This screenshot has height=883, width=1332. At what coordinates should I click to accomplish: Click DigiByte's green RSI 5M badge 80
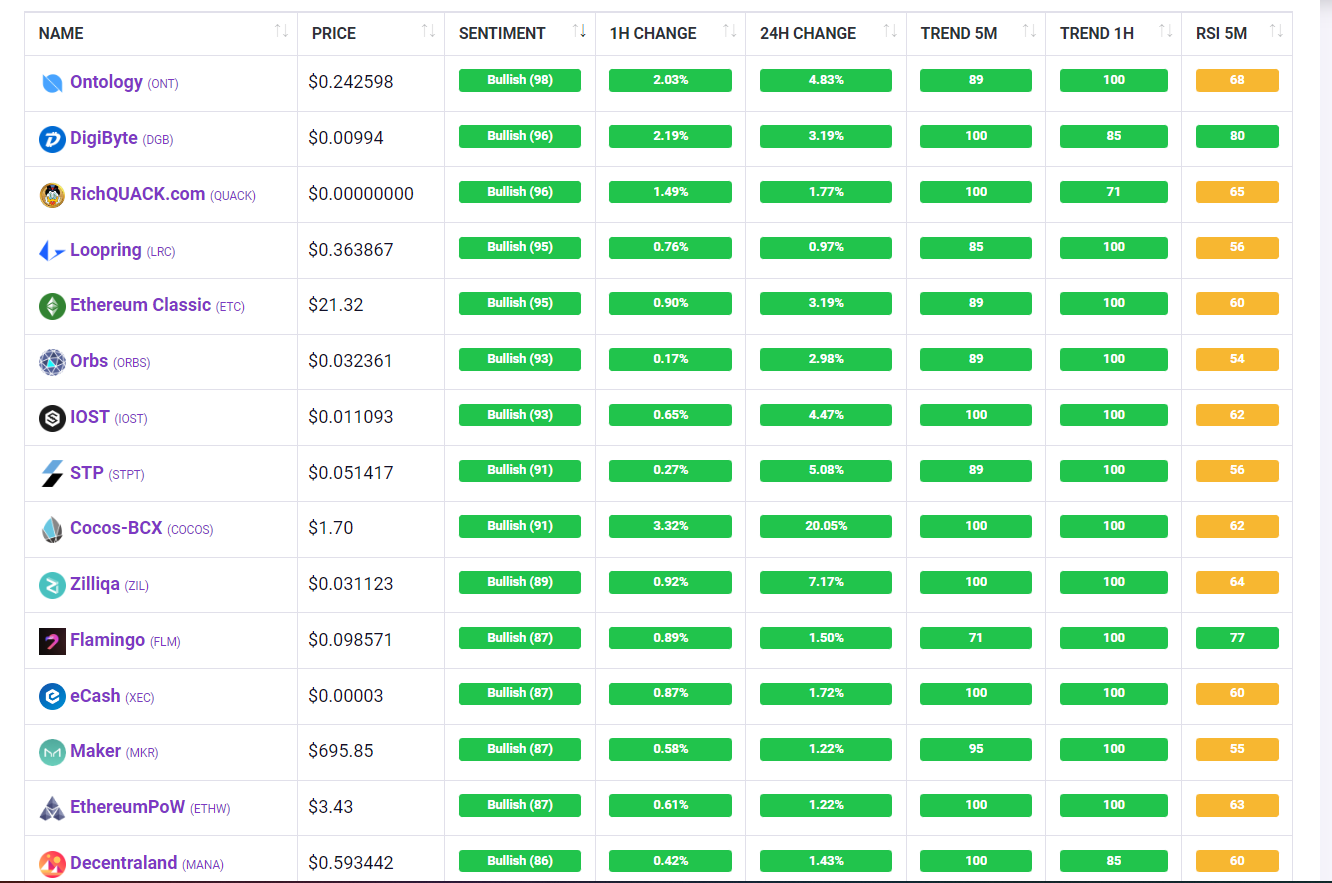(x=1237, y=136)
